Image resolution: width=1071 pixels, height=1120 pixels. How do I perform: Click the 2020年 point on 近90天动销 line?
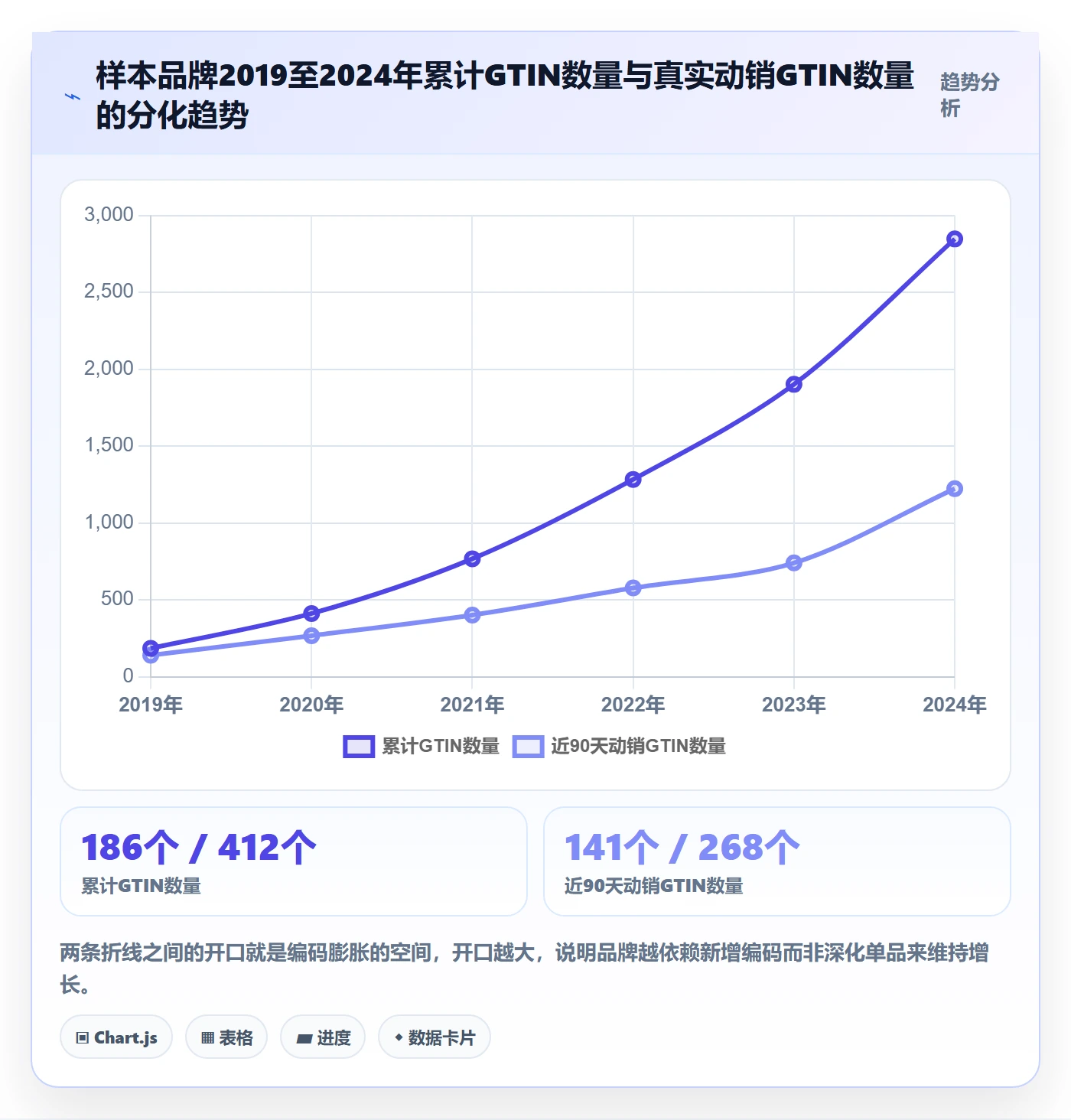tap(311, 636)
